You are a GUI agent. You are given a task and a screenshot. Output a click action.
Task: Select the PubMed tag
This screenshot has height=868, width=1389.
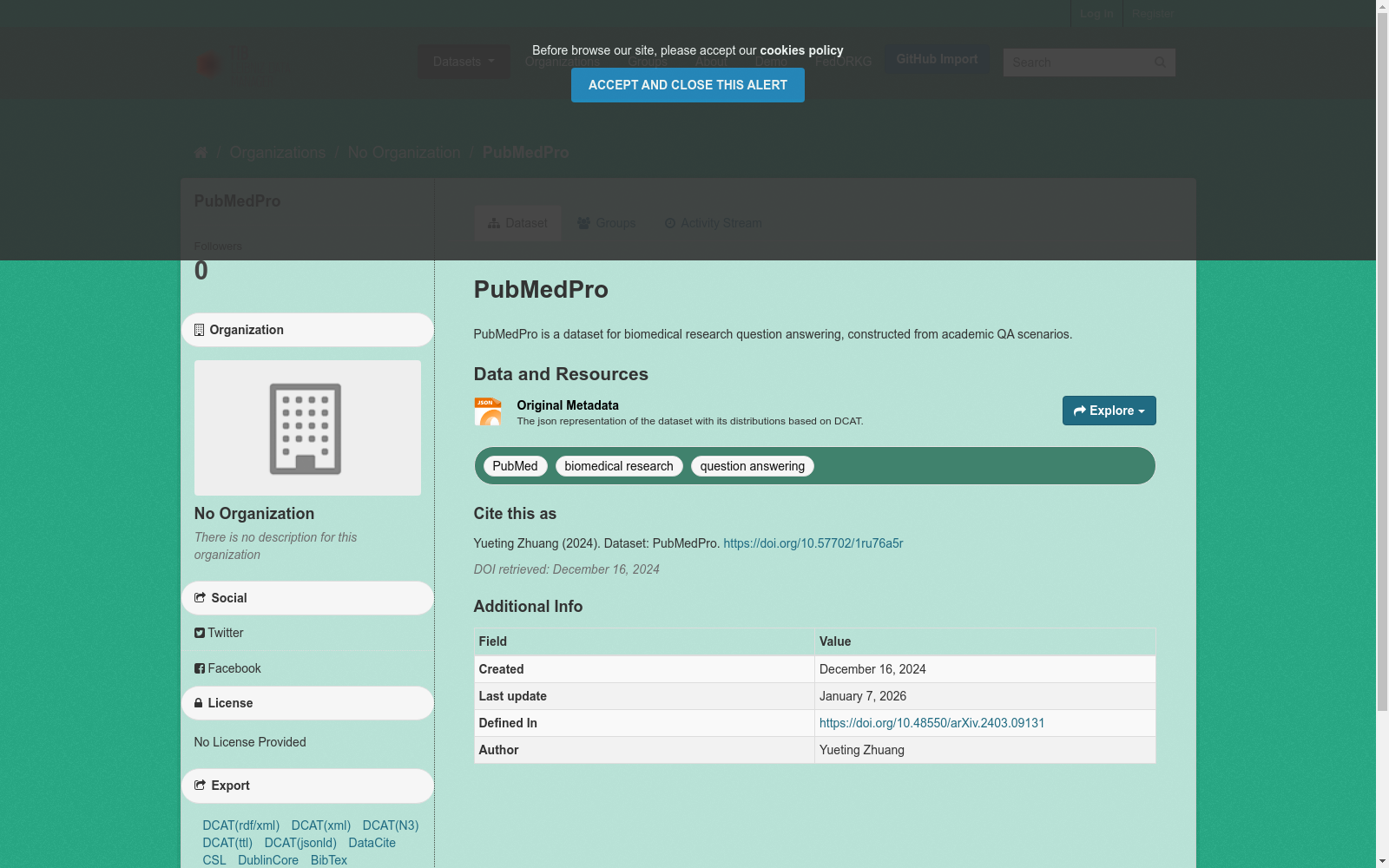[x=515, y=466]
